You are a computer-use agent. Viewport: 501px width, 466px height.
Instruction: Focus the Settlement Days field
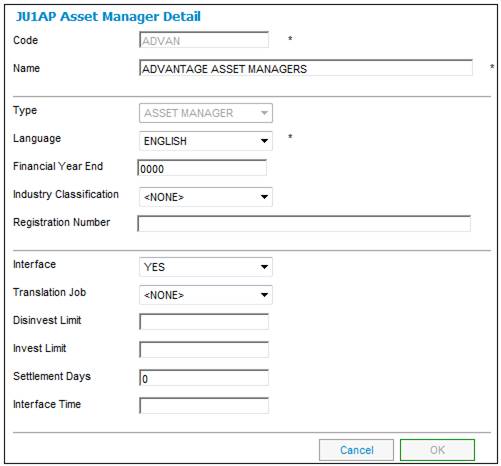click(x=204, y=378)
